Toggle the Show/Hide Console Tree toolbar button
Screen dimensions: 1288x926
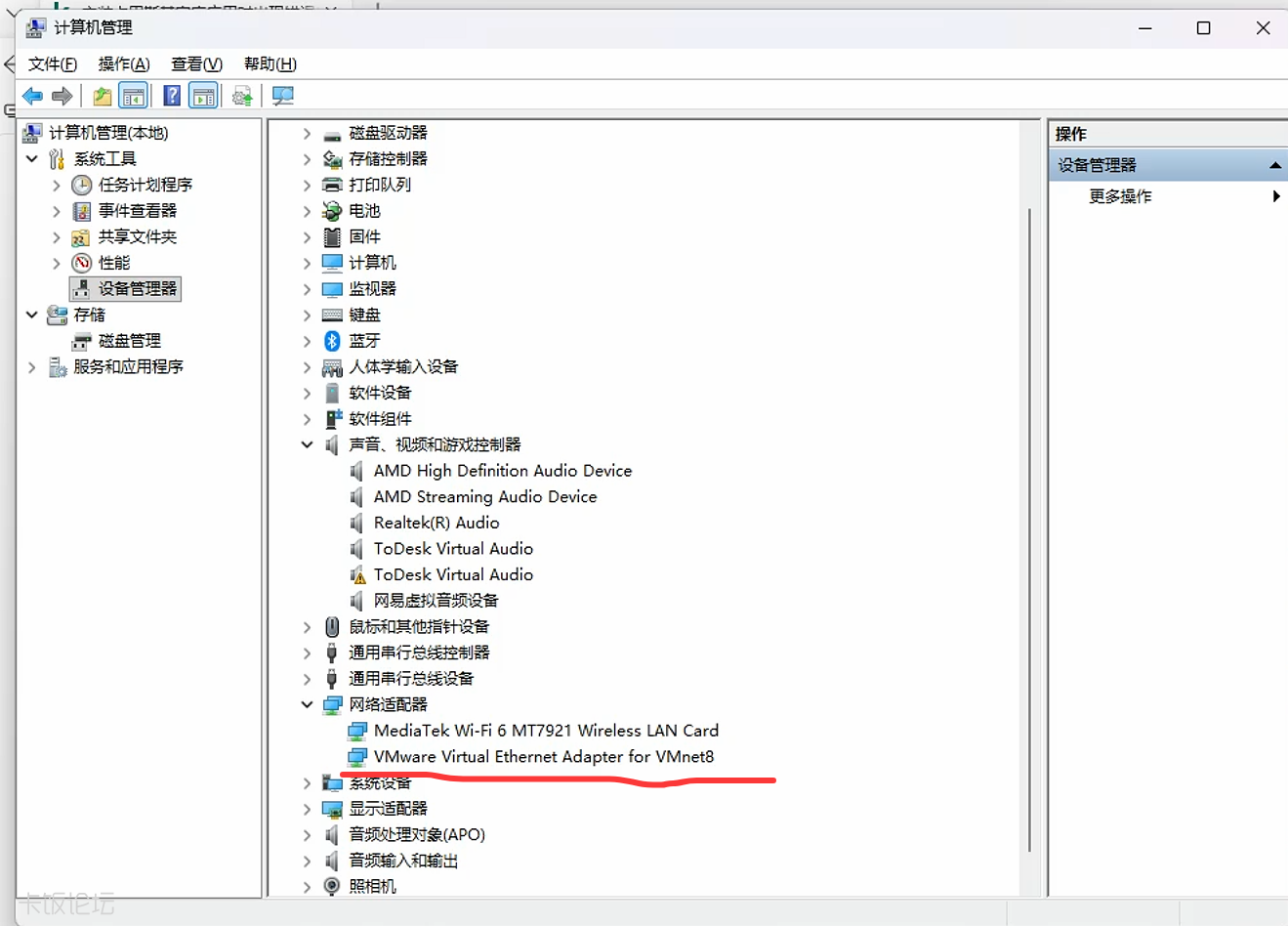point(133,96)
